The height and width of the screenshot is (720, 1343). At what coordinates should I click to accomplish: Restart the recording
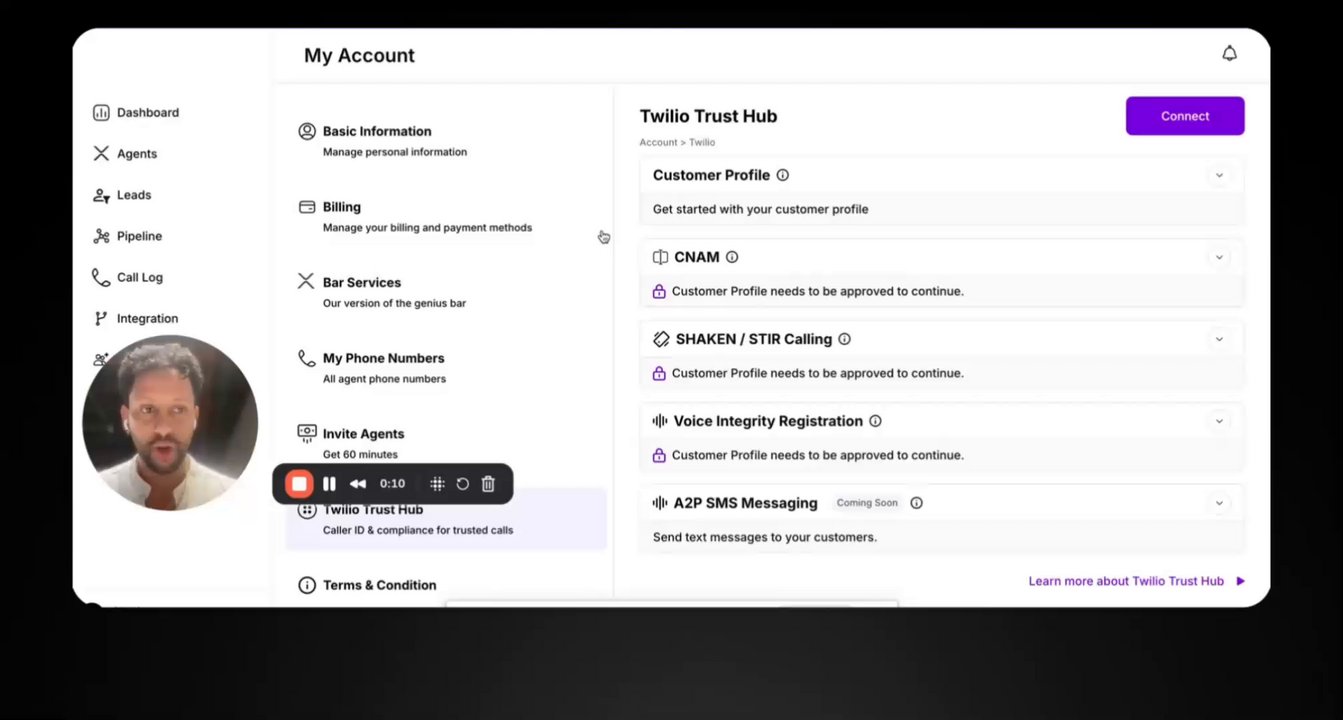click(x=463, y=484)
